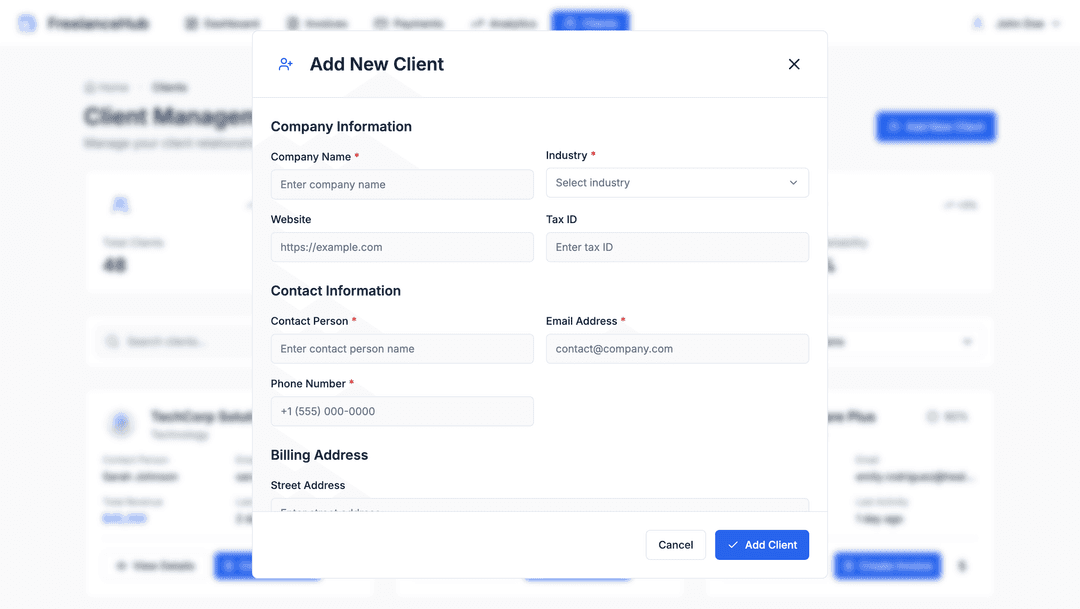Viewport: 1080px width, 609px height.
Task: Open the filter dropdown right of client search
Action: click(x=900, y=342)
